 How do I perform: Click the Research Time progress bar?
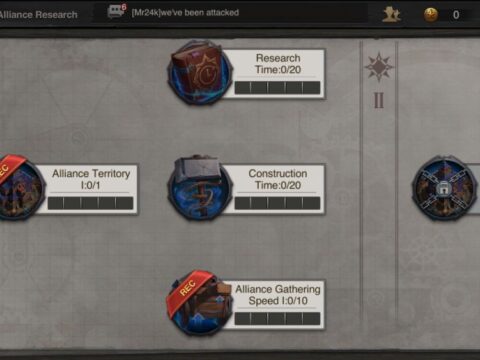277,88
